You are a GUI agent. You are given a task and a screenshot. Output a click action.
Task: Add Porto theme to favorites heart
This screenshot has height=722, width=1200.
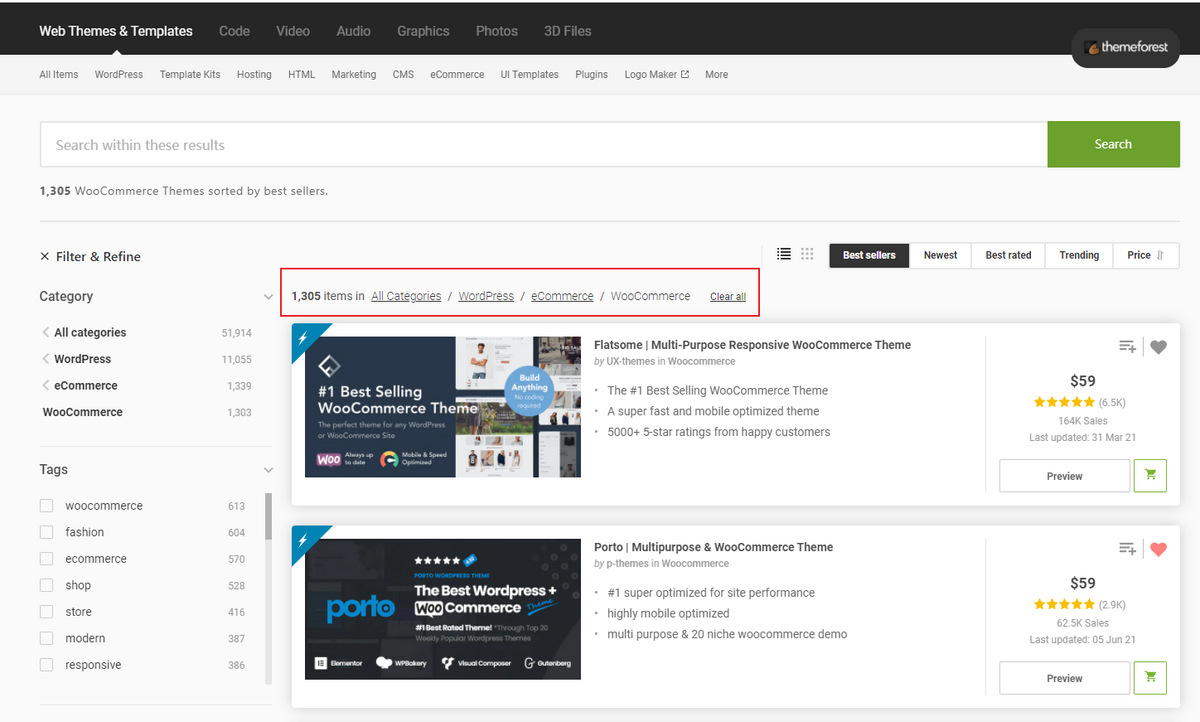(1158, 549)
